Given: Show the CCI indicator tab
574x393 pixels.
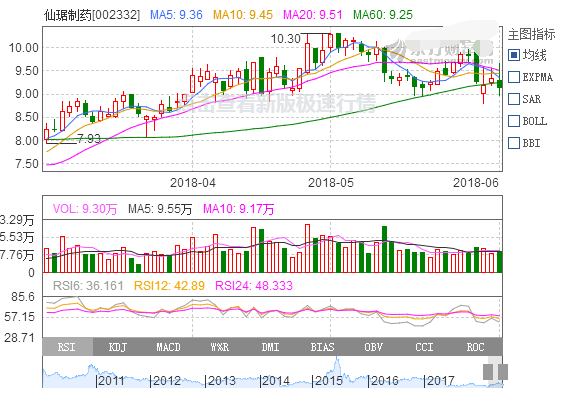Looking at the screenshot, I should click(x=424, y=347).
